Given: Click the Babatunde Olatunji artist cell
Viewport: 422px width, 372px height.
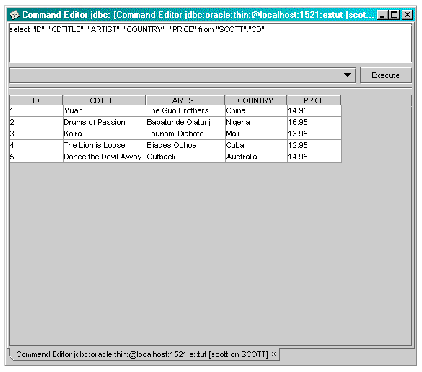Looking at the screenshot, I should 185,122.
